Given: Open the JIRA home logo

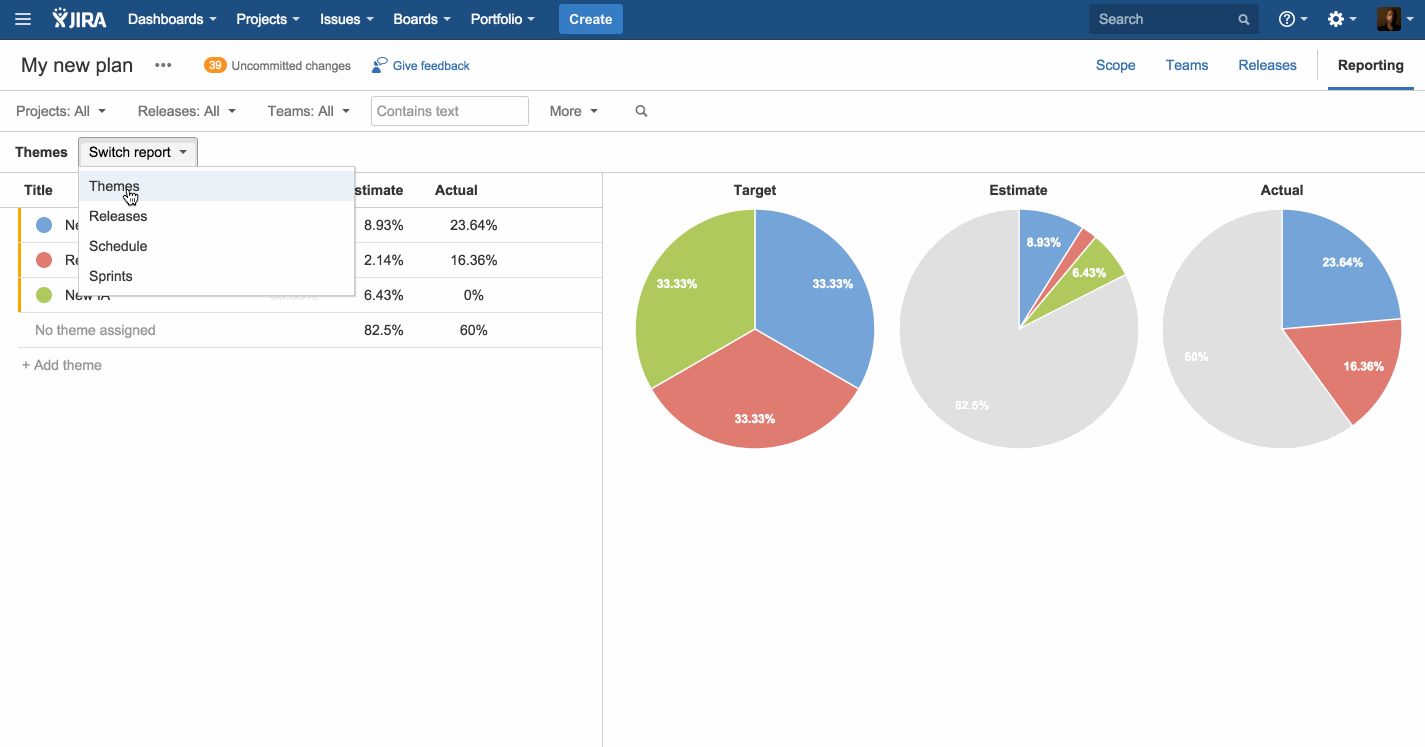Looking at the screenshot, I should coord(79,18).
